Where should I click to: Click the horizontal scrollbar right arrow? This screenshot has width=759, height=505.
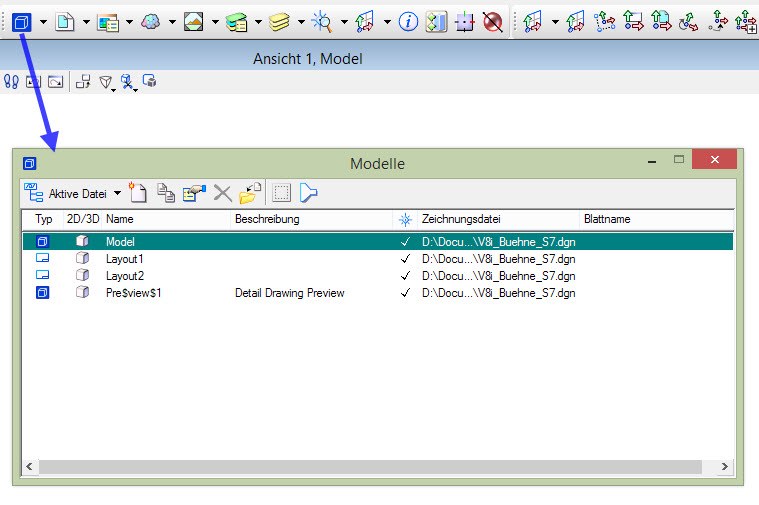pos(725,467)
